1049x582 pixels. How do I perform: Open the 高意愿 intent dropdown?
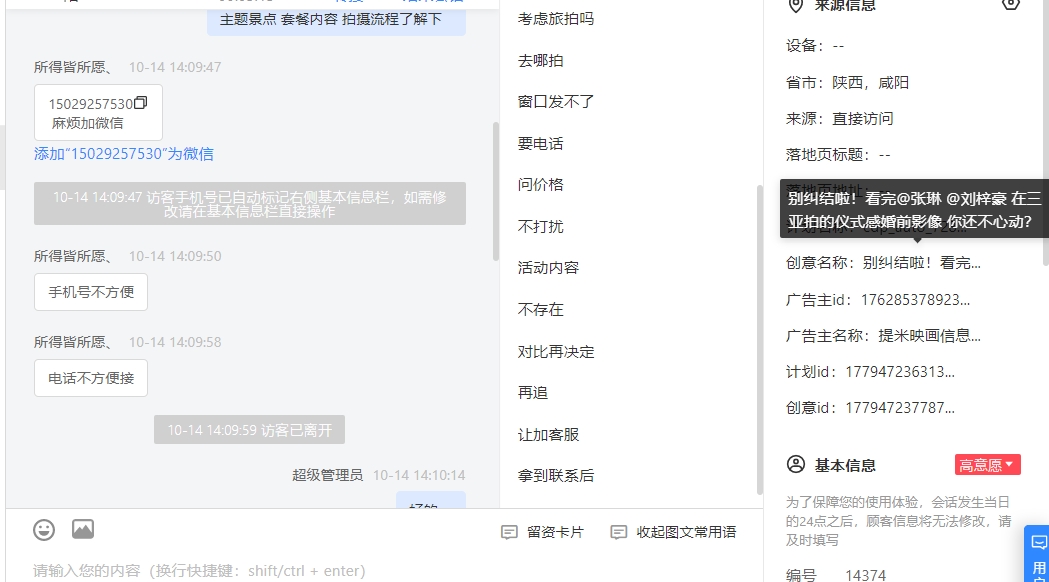pyautogui.click(x=987, y=465)
